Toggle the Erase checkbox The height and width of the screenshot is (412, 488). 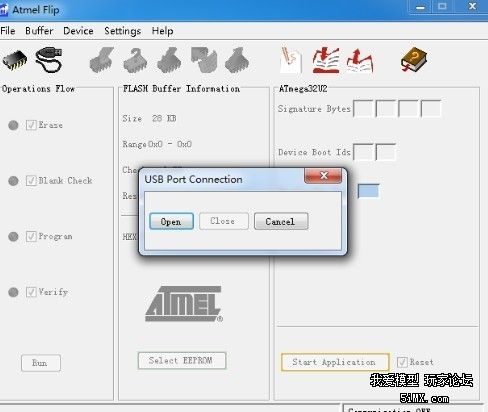(31, 125)
